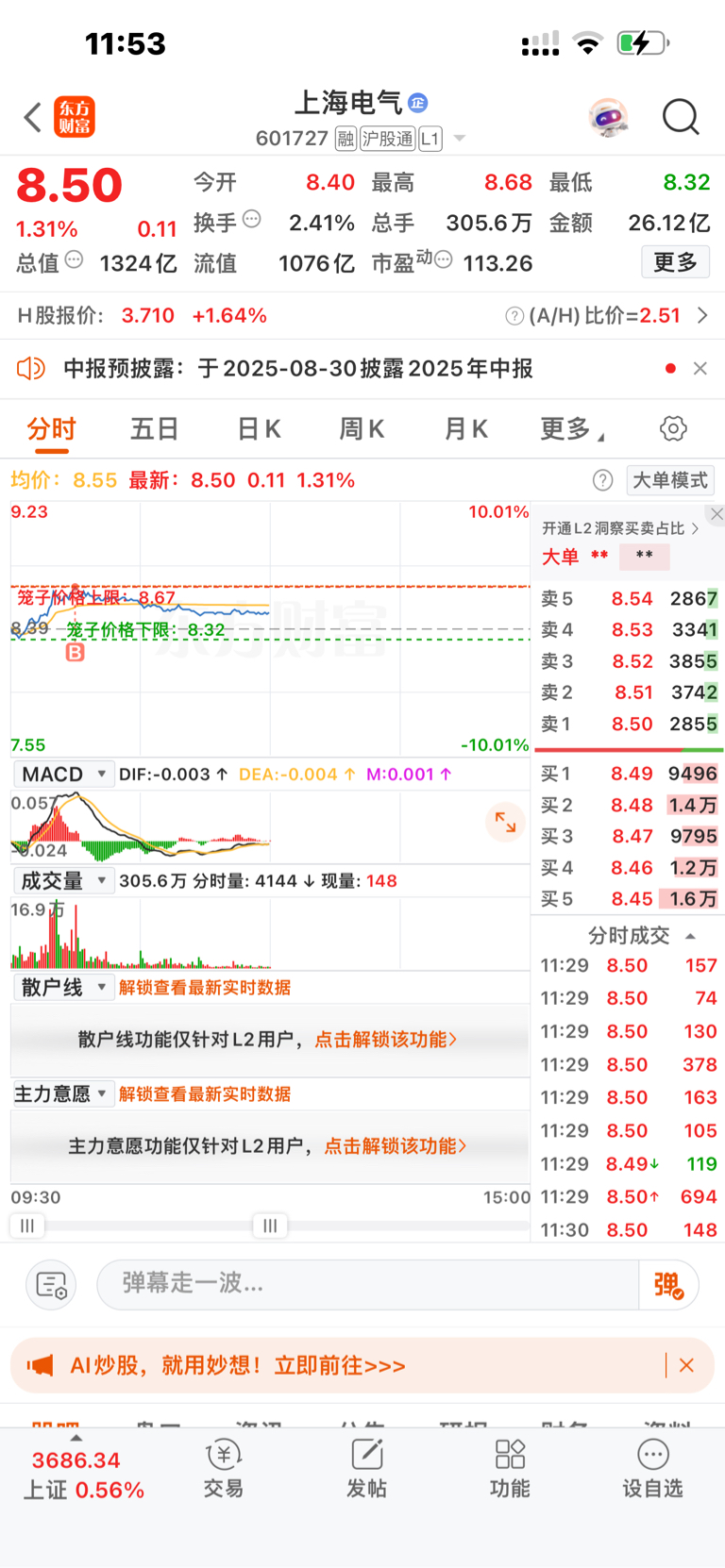Tap the L1 level tag
The width and height of the screenshot is (725, 1568).
point(430,139)
